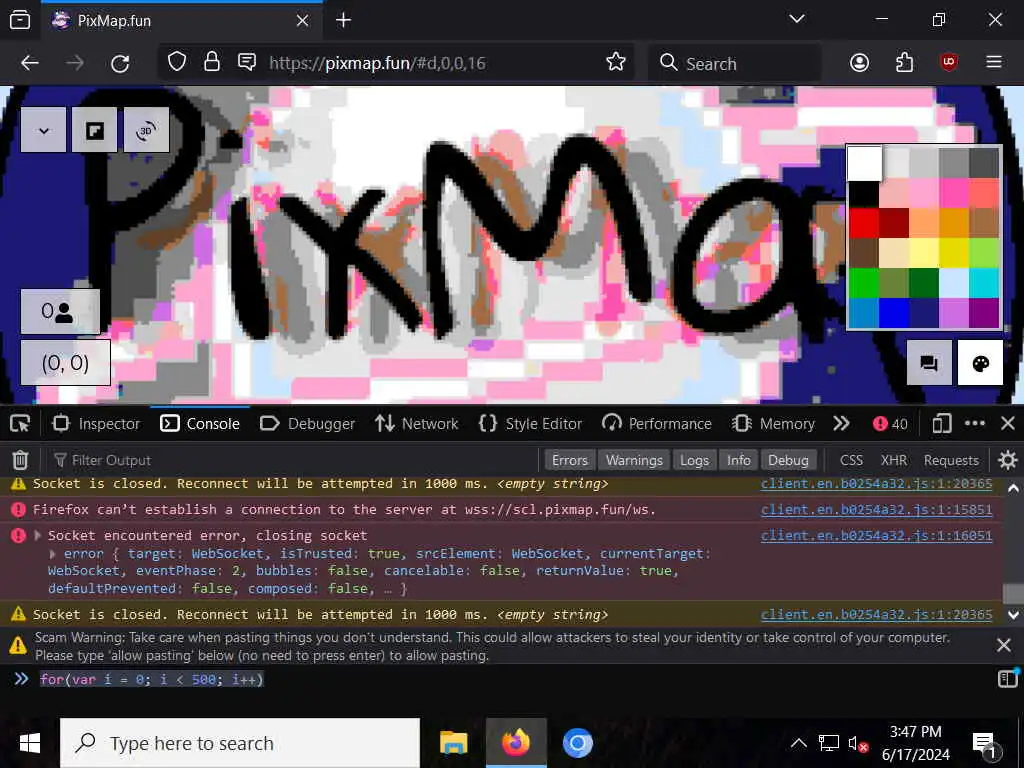This screenshot has width=1024, height=768.
Task: Open the Debugger tab
Action: (x=307, y=424)
